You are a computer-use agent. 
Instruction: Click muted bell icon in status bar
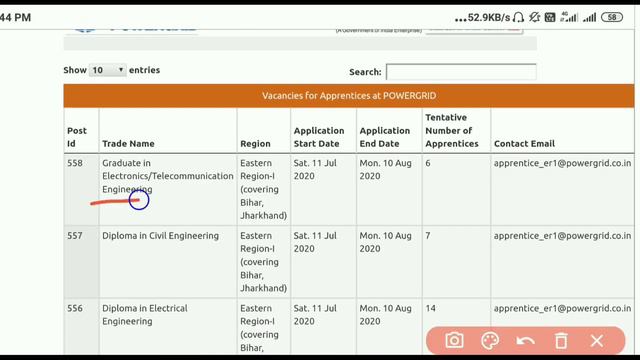pyautogui.click(x=534, y=17)
